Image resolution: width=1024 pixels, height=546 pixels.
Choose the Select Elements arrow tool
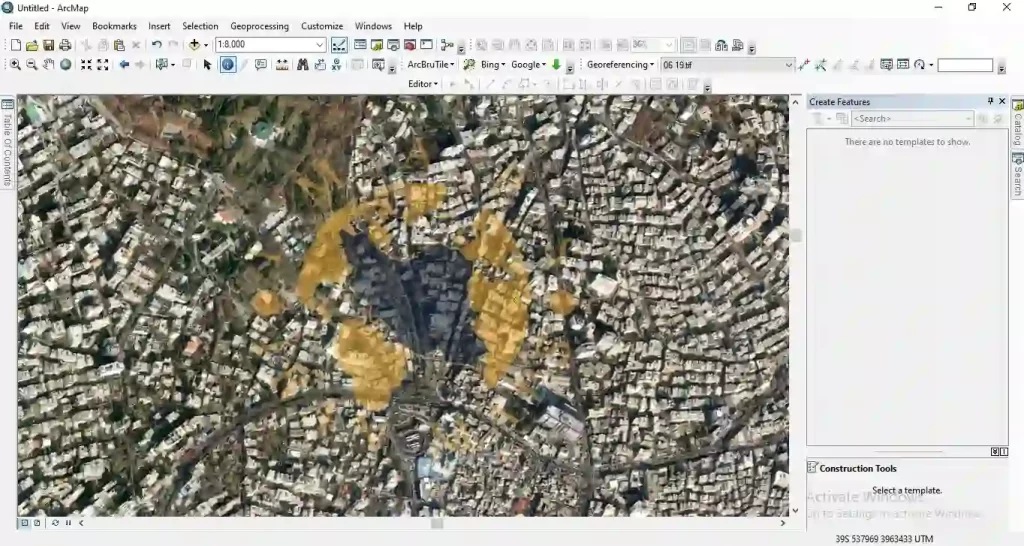click(207, 65)
